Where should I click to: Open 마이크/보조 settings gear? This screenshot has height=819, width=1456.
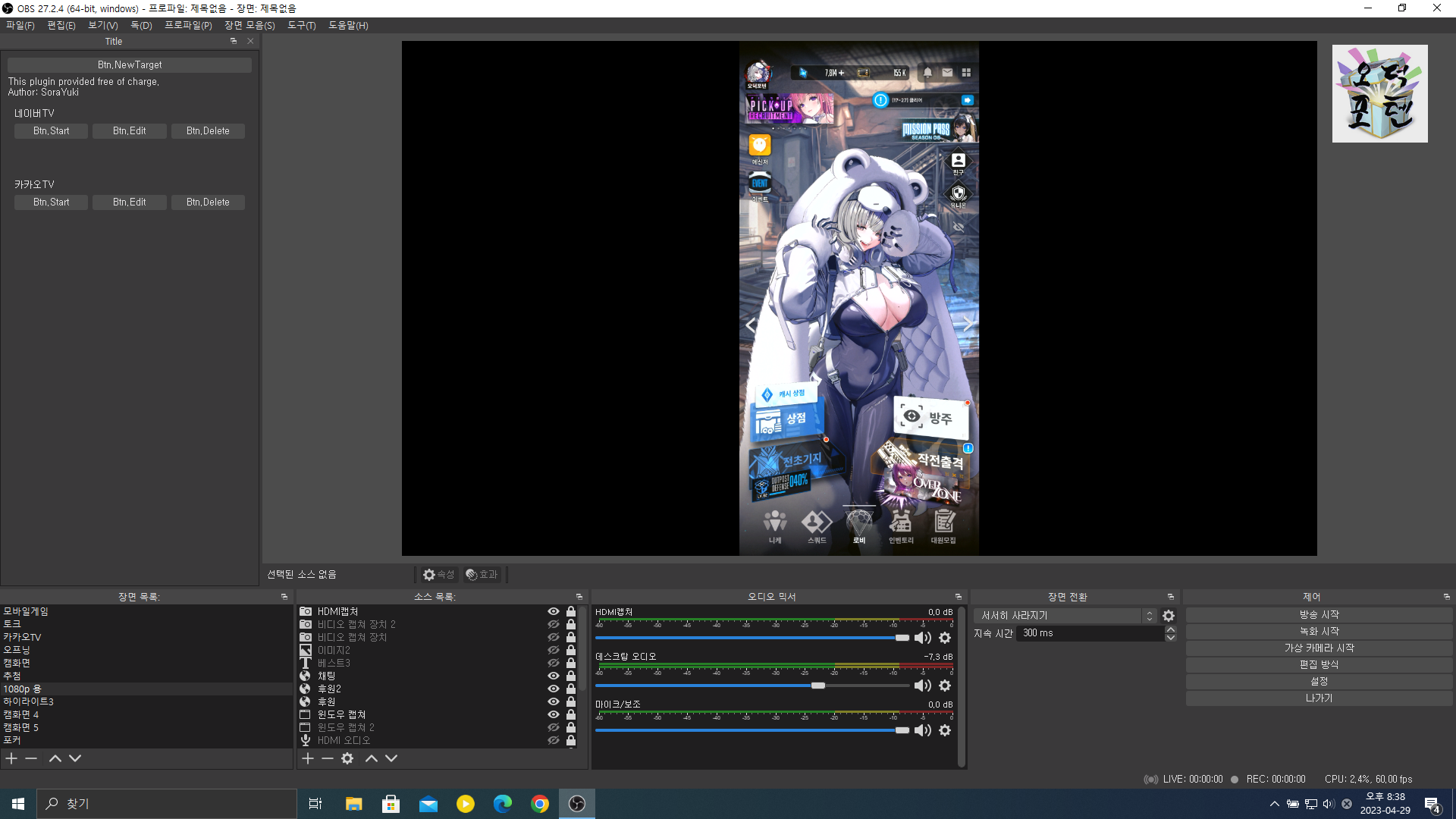[x=945, y=730]
